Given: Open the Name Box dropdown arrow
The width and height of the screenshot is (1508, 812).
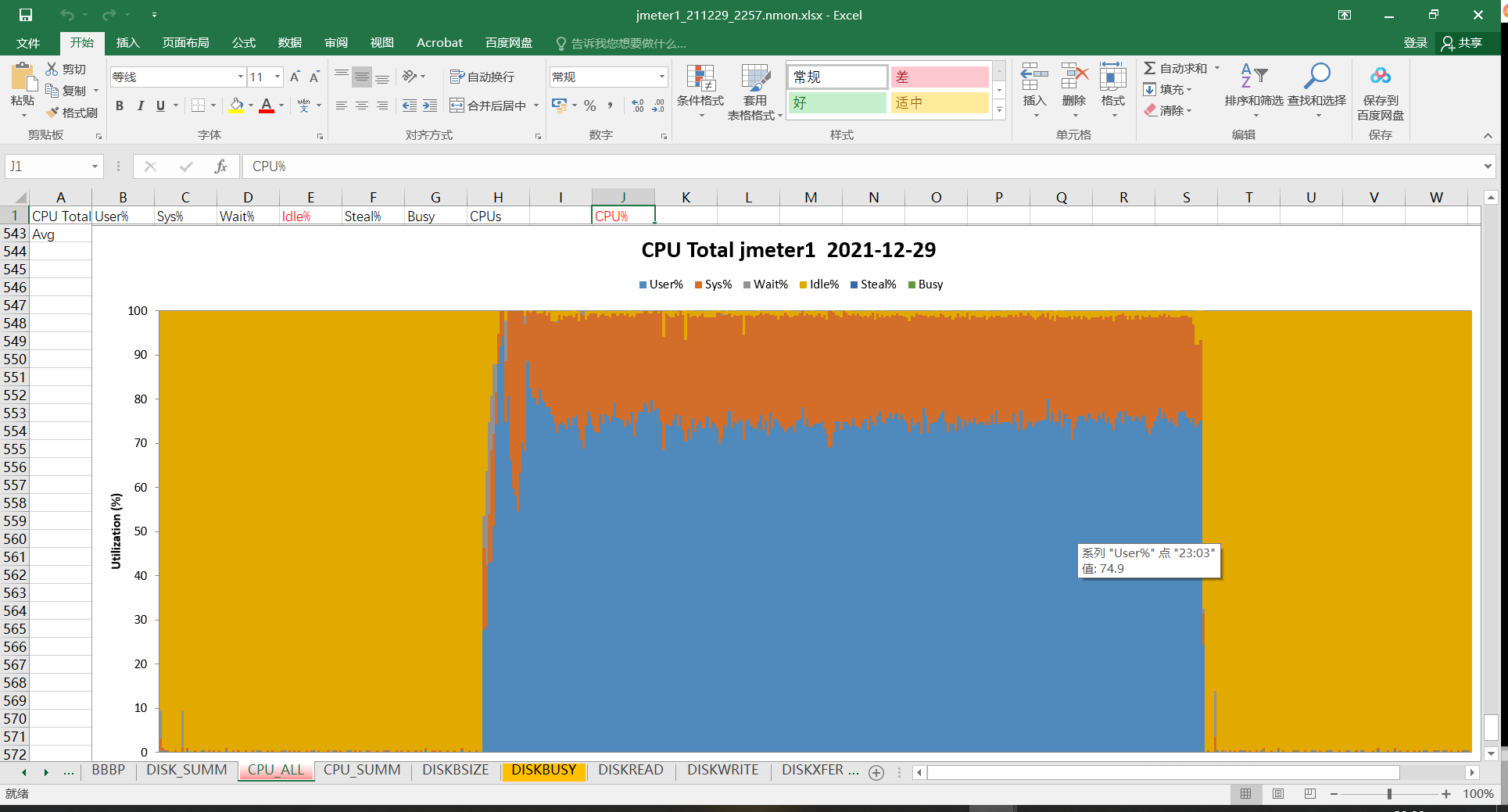Looking at the screenshot, I should coord(95,166).
